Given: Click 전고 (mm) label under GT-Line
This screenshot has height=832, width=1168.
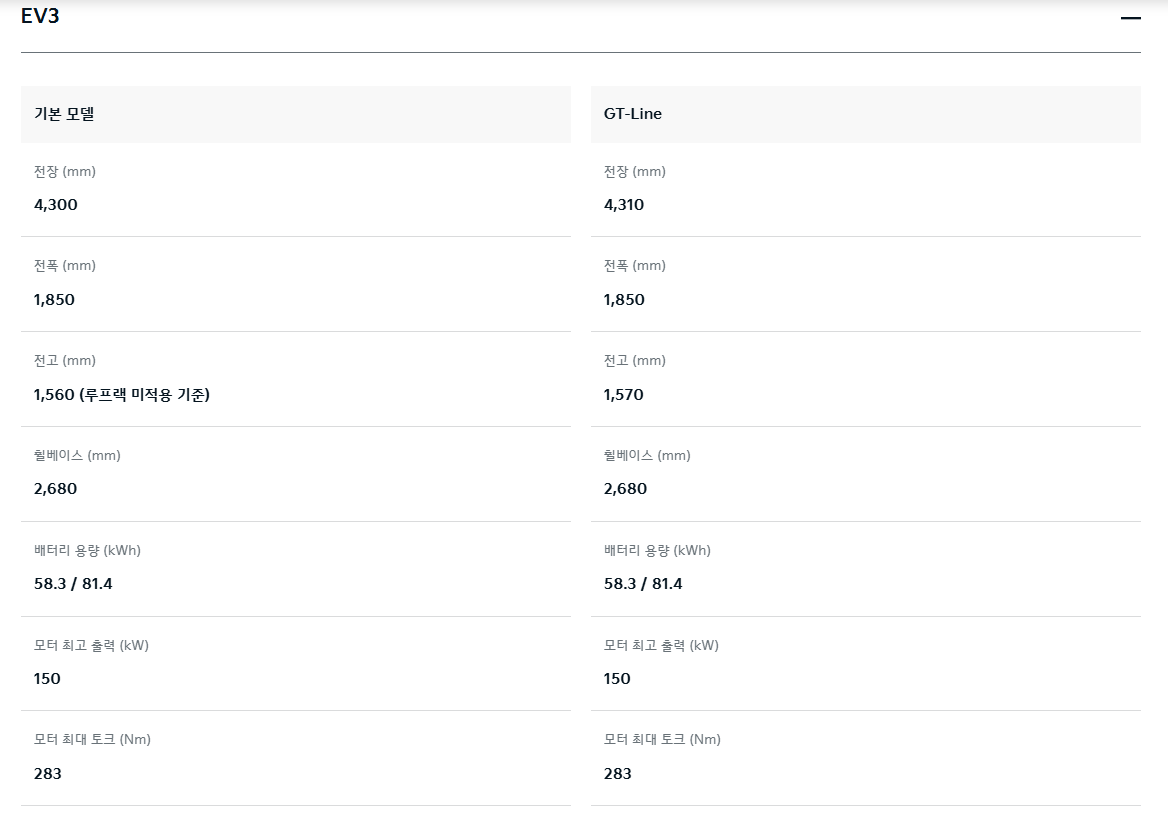Looking at the screenshot, I should pos(635,361).
